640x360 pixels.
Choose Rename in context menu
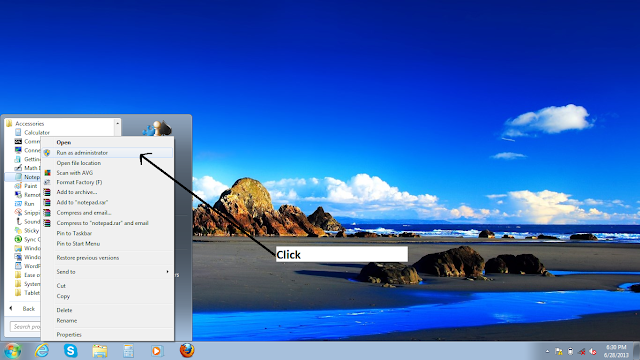(x=67, y=320)
